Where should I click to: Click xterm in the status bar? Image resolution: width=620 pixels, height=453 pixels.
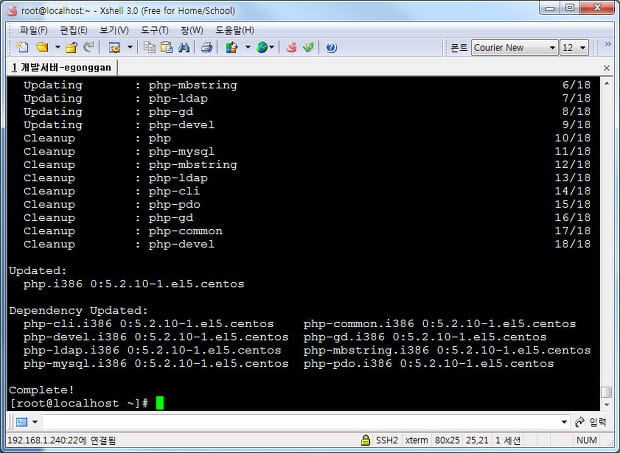[417, 440]
